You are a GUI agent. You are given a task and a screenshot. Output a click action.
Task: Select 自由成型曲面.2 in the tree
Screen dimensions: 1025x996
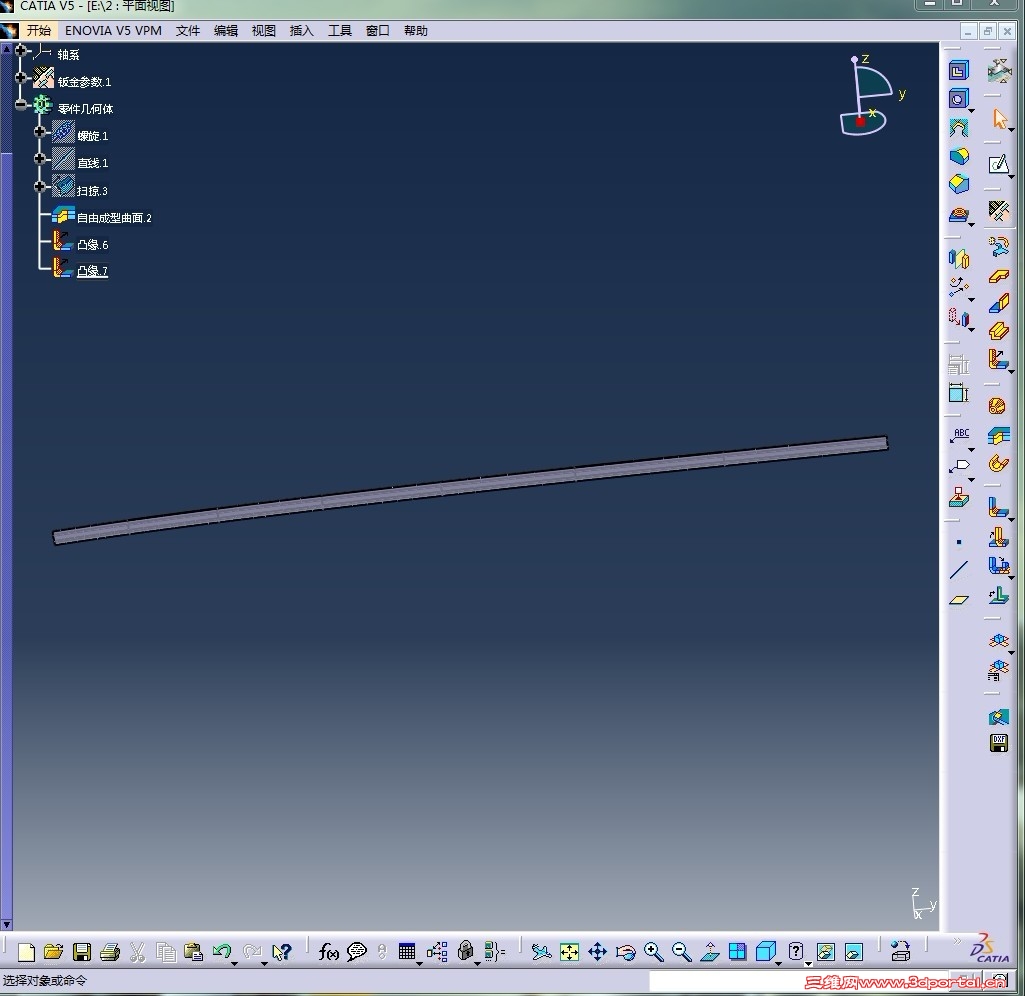pos(114,218)
